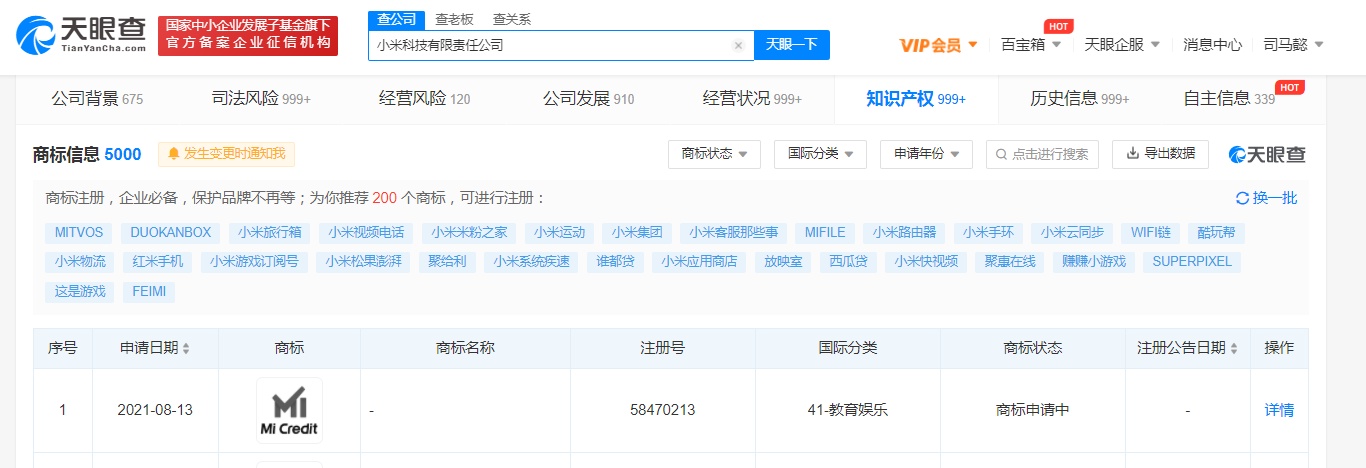
Task: Open the 经营状况 tab
Action: (x=752, y=98)
